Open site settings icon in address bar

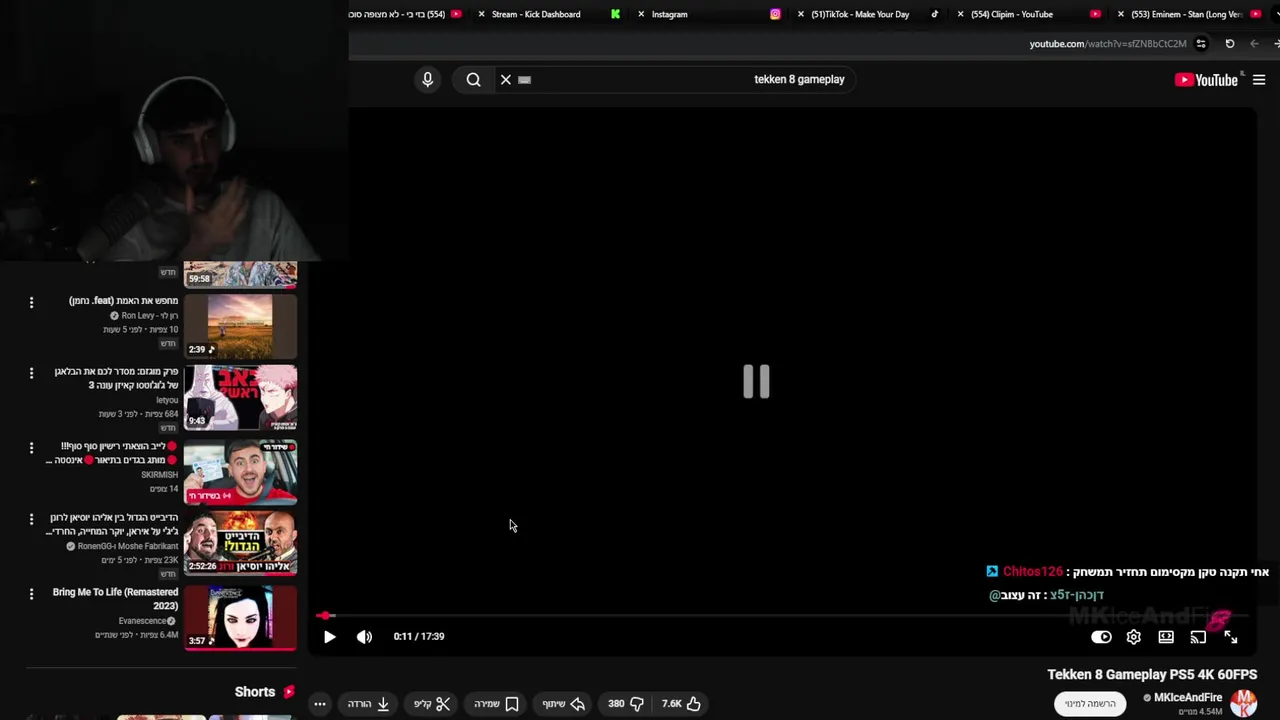point(1201,44)
